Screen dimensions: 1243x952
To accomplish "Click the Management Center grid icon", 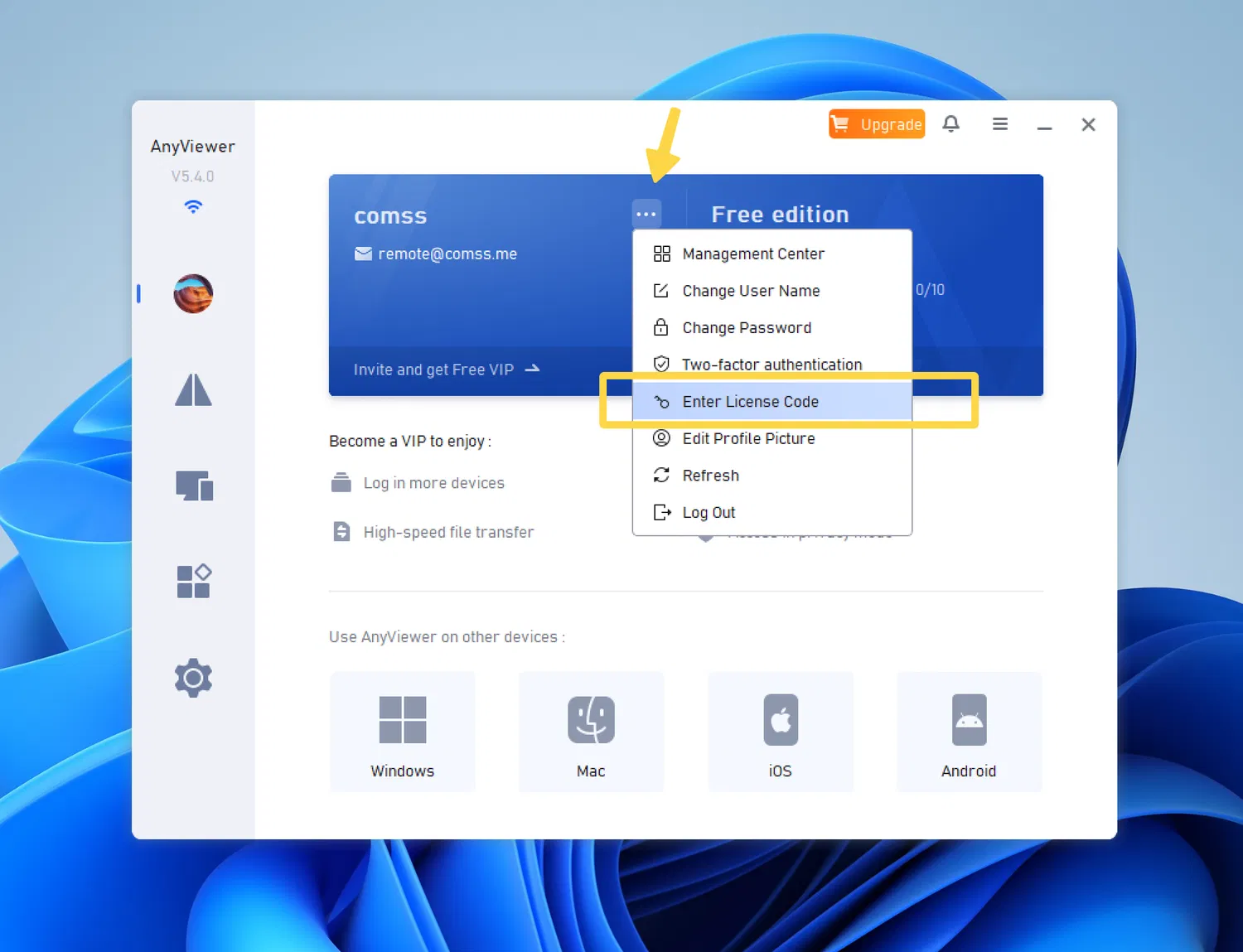I will pyautogui.click(x=661, y=254).
